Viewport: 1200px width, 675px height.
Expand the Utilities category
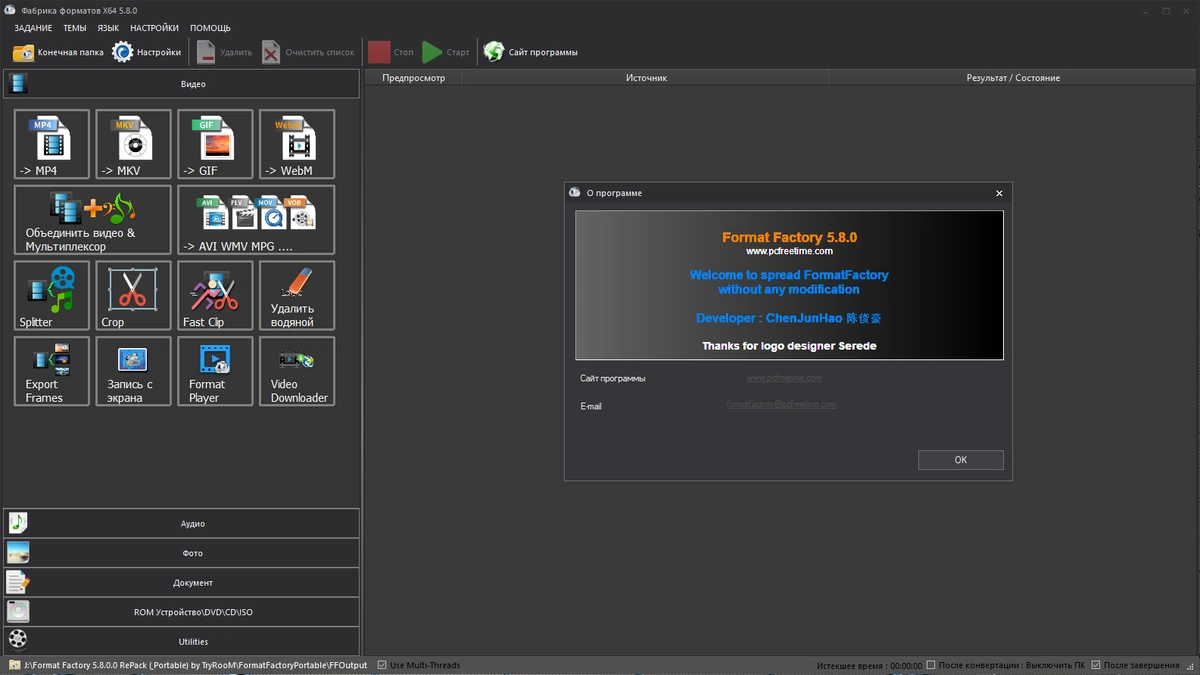click(181, 641)
